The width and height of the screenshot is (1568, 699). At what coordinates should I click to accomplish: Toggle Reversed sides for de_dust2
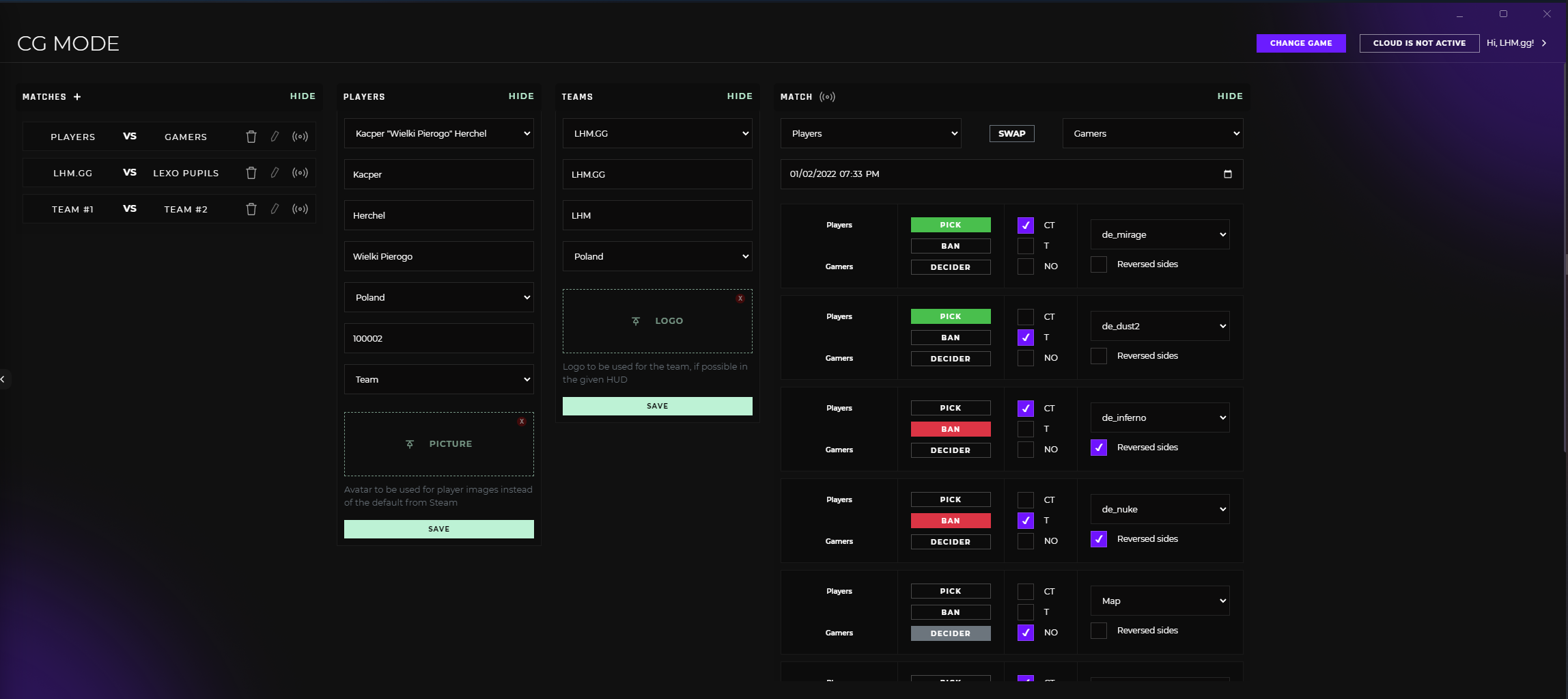click(x=1099, y=356)
